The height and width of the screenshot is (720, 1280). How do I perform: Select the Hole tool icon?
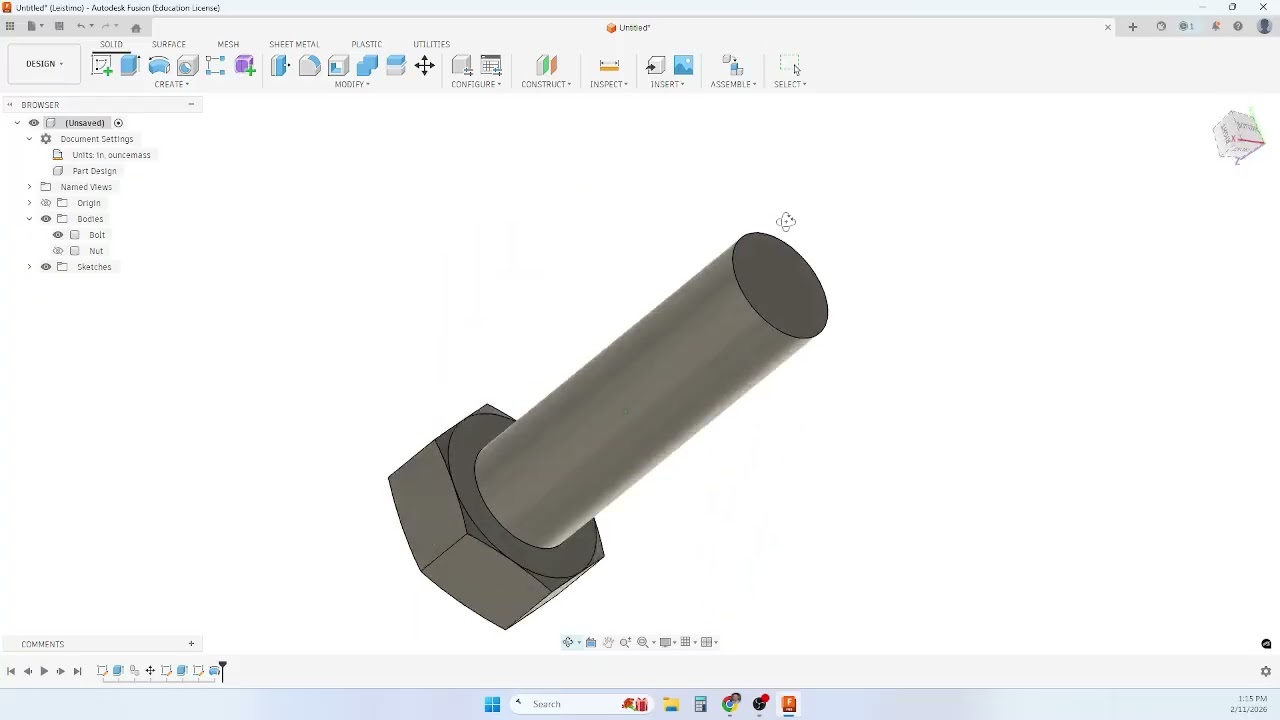(187, 66)
